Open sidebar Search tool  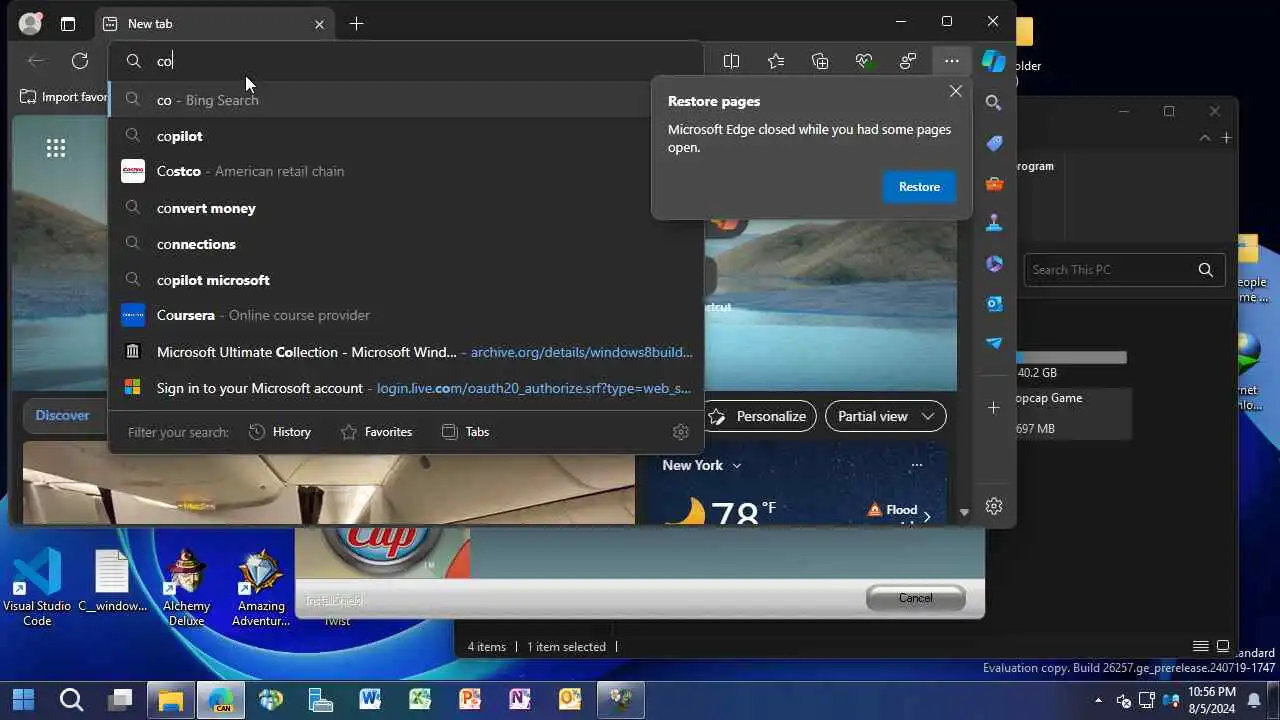[993, 103]
